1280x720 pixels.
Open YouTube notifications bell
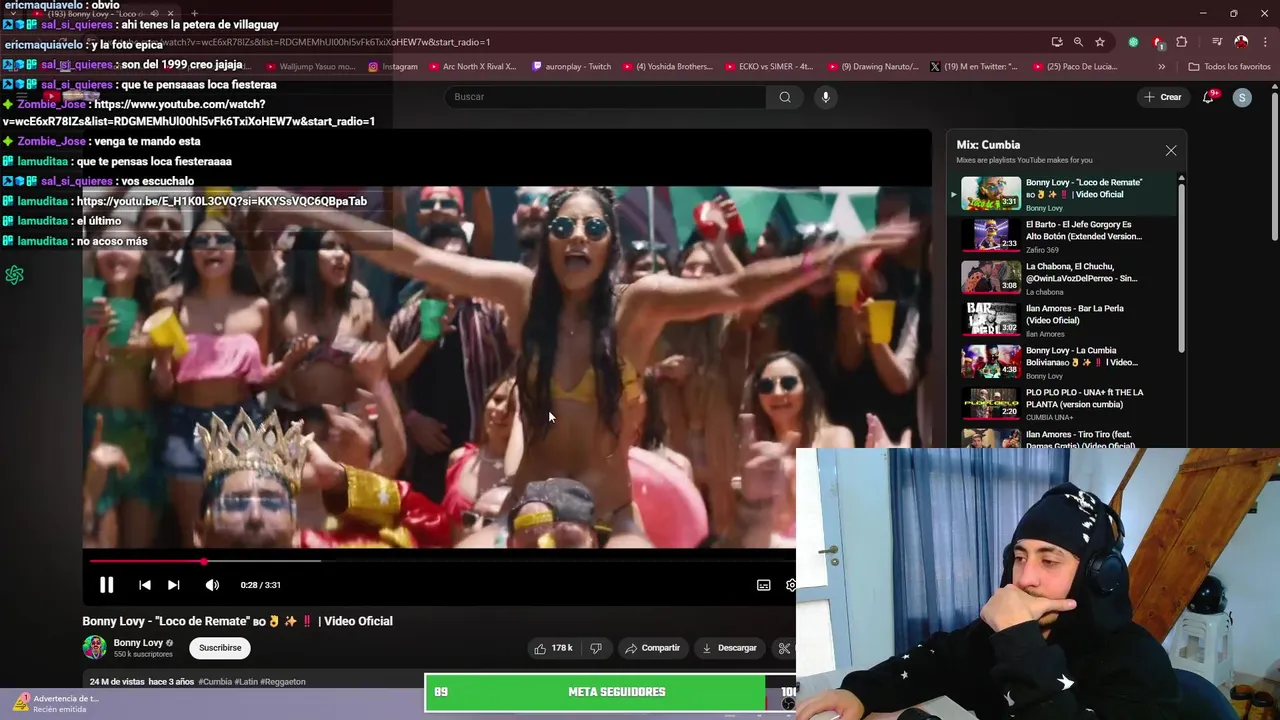(1208, 97)
